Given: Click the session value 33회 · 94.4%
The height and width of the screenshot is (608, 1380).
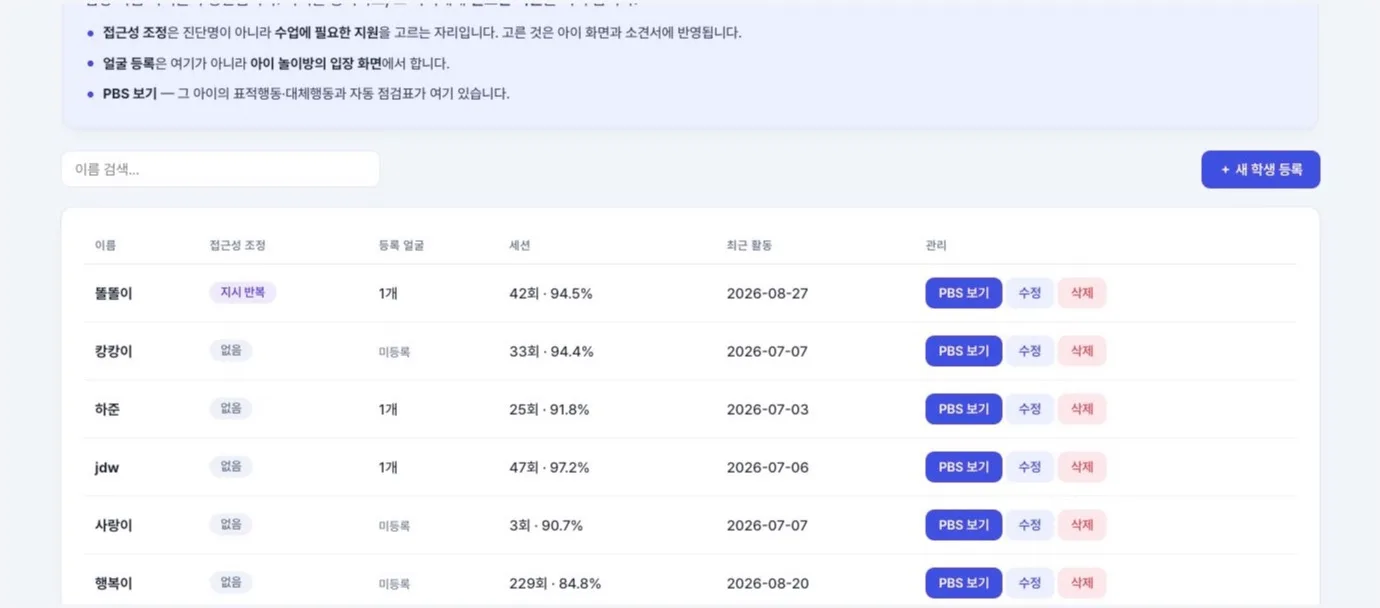Looking at the screenshot, I should pyautogui.click(x=551, y=351).
